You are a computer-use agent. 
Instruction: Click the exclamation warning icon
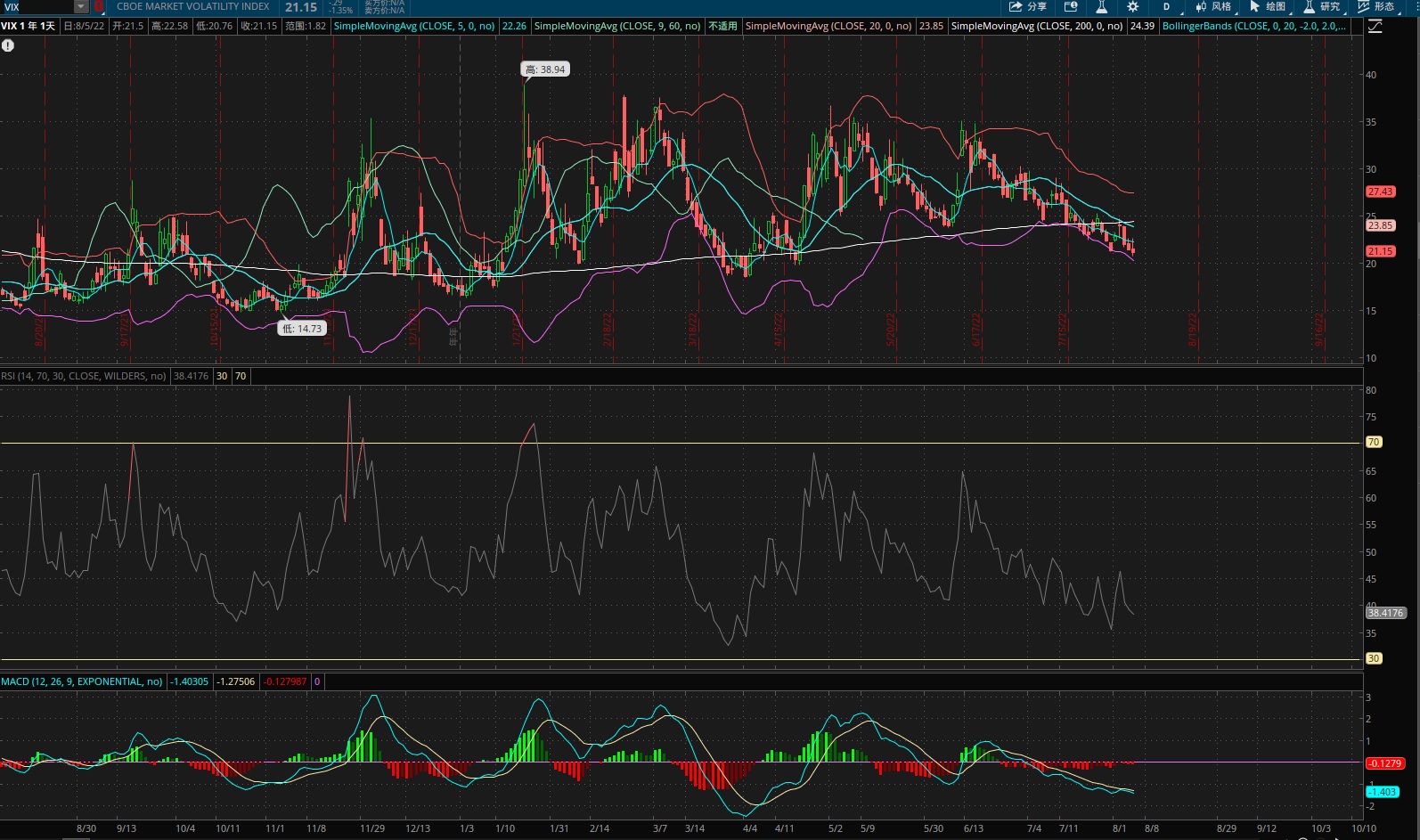tap(8, 45)
